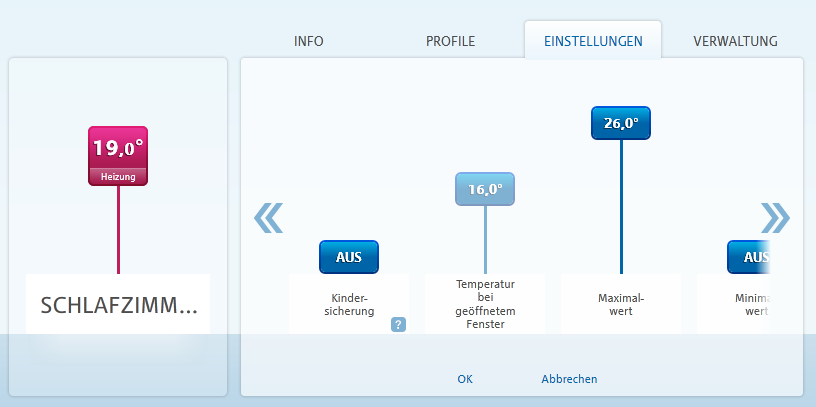Open the INFO tab
The width and height of the screenshot is (816, 407).
point(309,41)
